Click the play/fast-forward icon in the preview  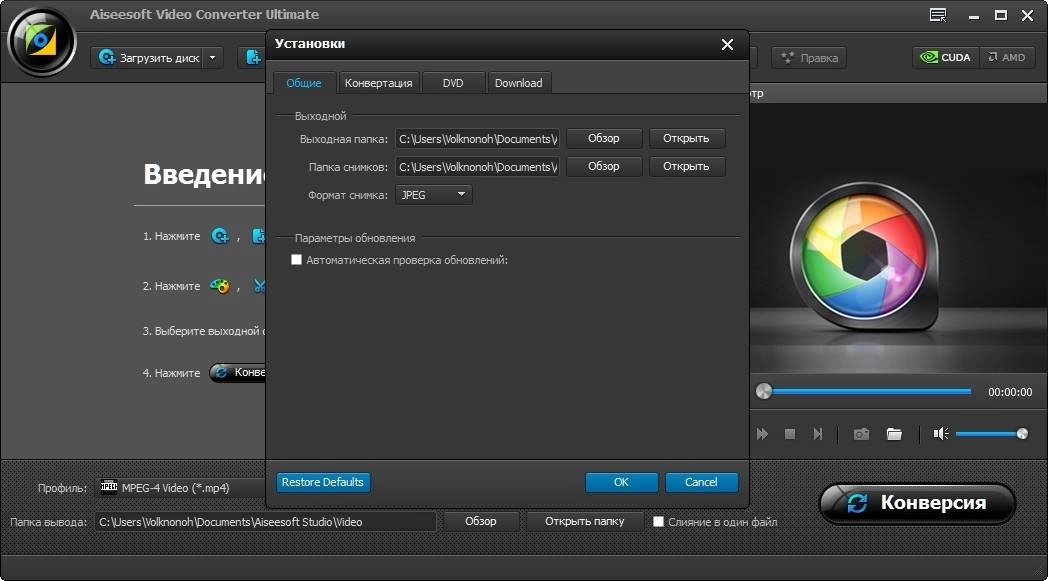[762, 434]
